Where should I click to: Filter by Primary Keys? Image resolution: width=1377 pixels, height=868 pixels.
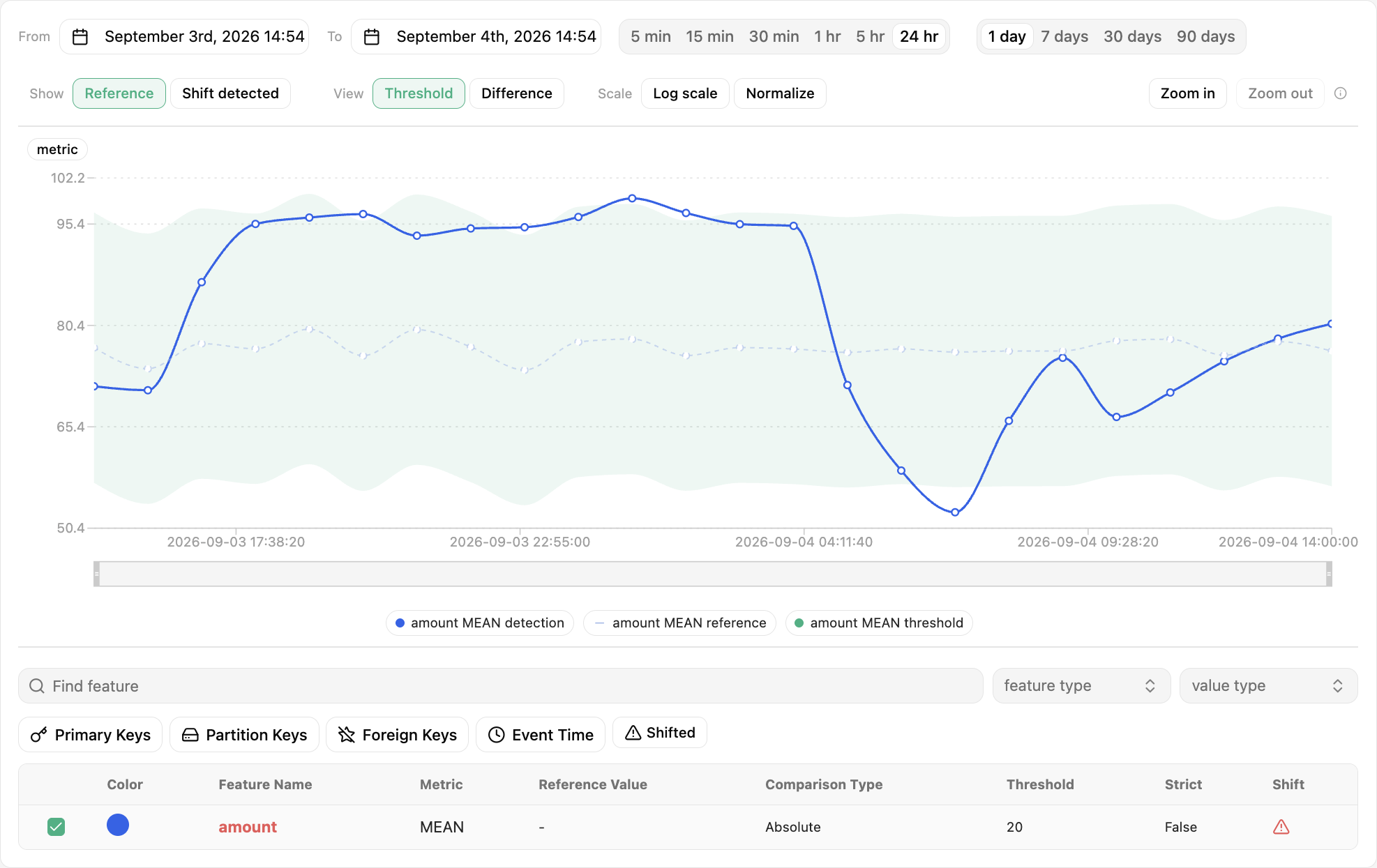[90, 735]
